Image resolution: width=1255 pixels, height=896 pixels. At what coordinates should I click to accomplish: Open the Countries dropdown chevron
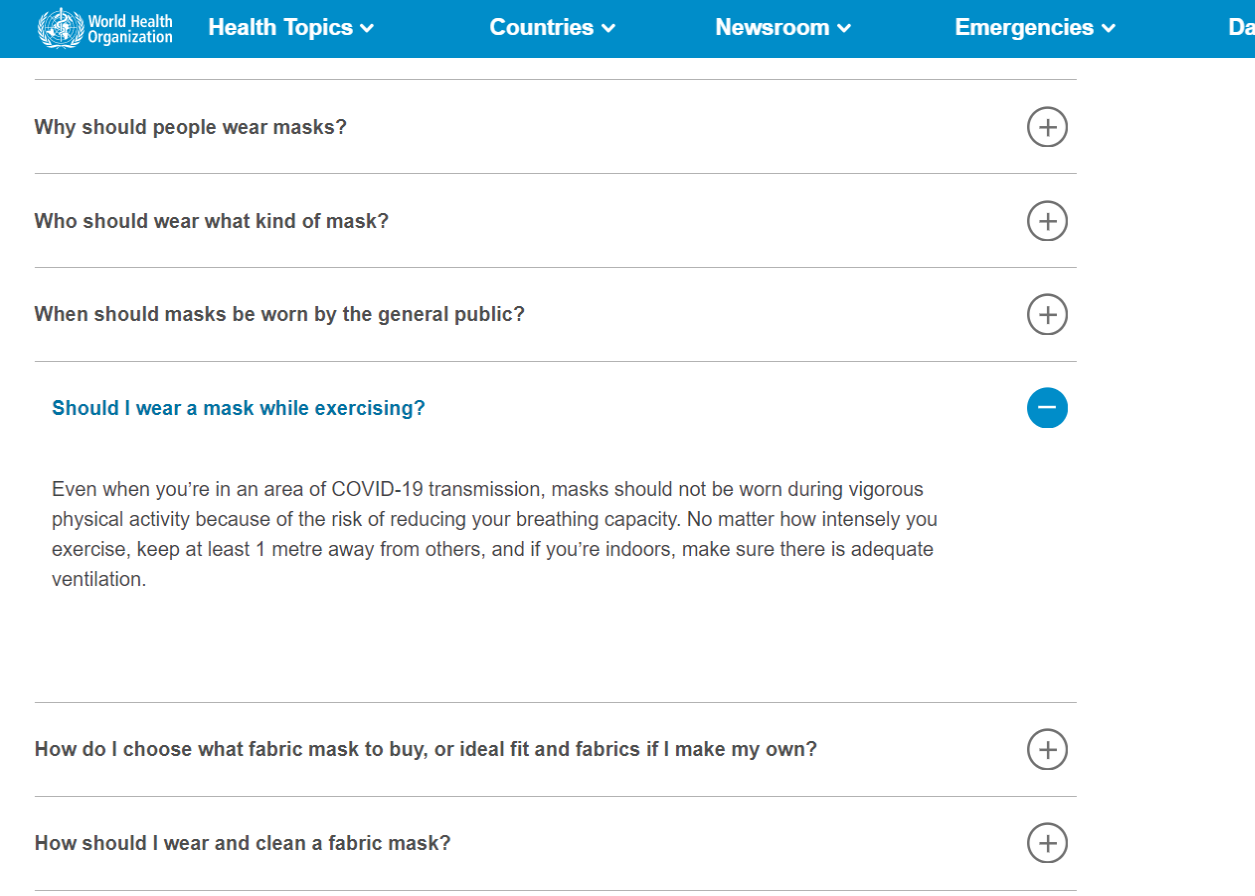pyautogui.click(x=609, y=29)
